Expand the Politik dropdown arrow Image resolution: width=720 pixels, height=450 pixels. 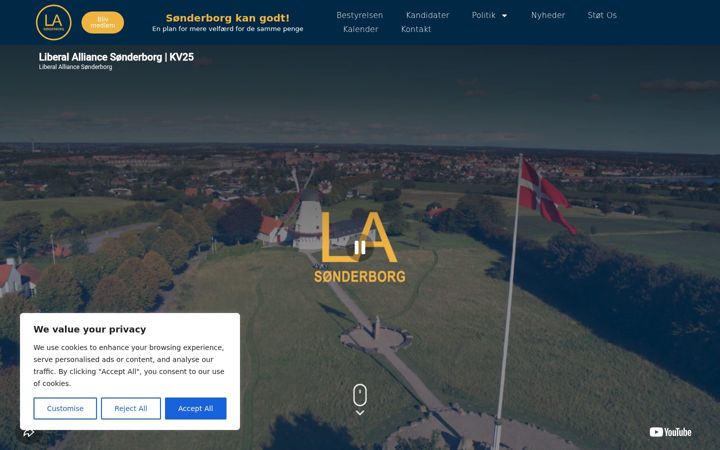point(504,16)
